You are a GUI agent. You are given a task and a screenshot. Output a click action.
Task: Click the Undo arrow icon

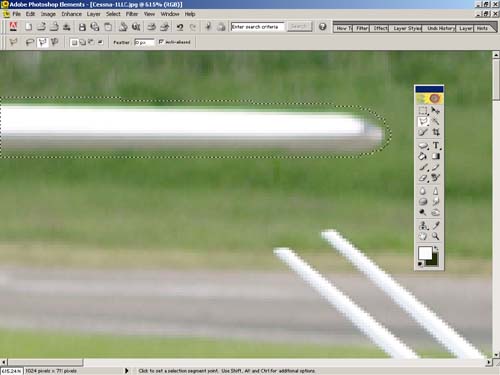pos(180,27)
